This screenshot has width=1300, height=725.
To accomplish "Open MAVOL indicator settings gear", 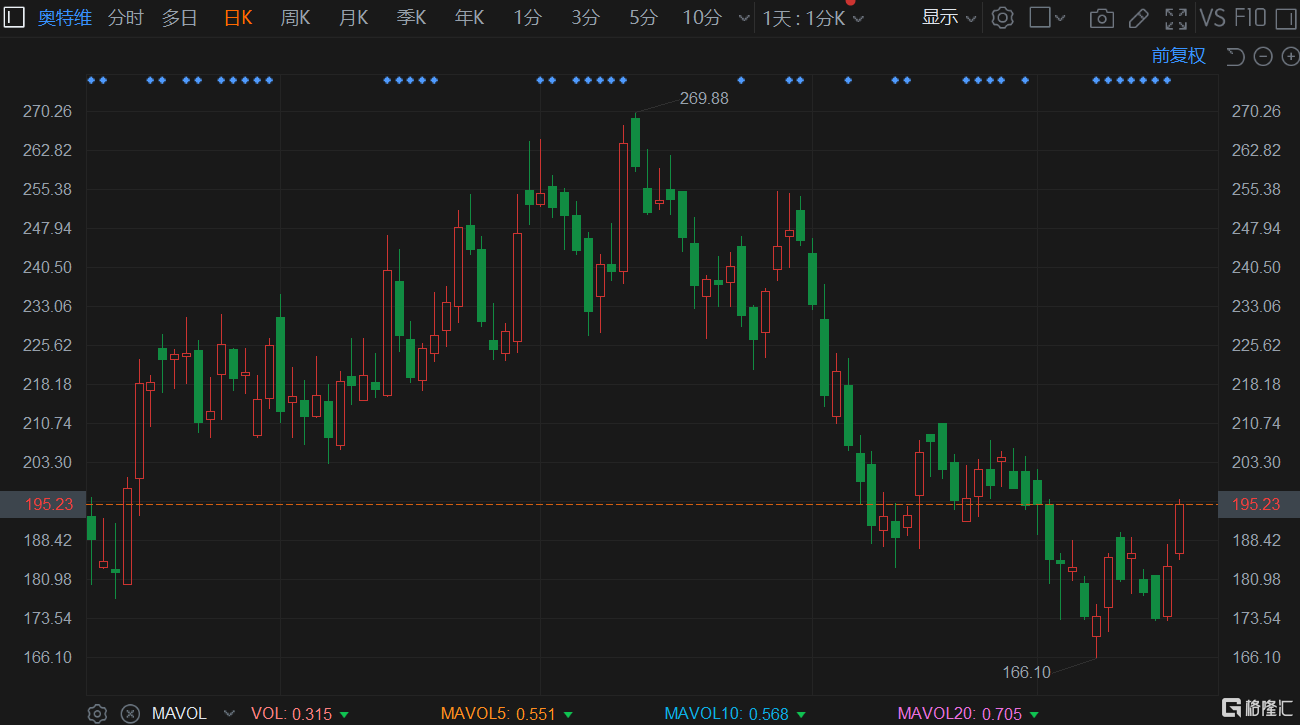I will pyautogui.click(x=97, y=713).
